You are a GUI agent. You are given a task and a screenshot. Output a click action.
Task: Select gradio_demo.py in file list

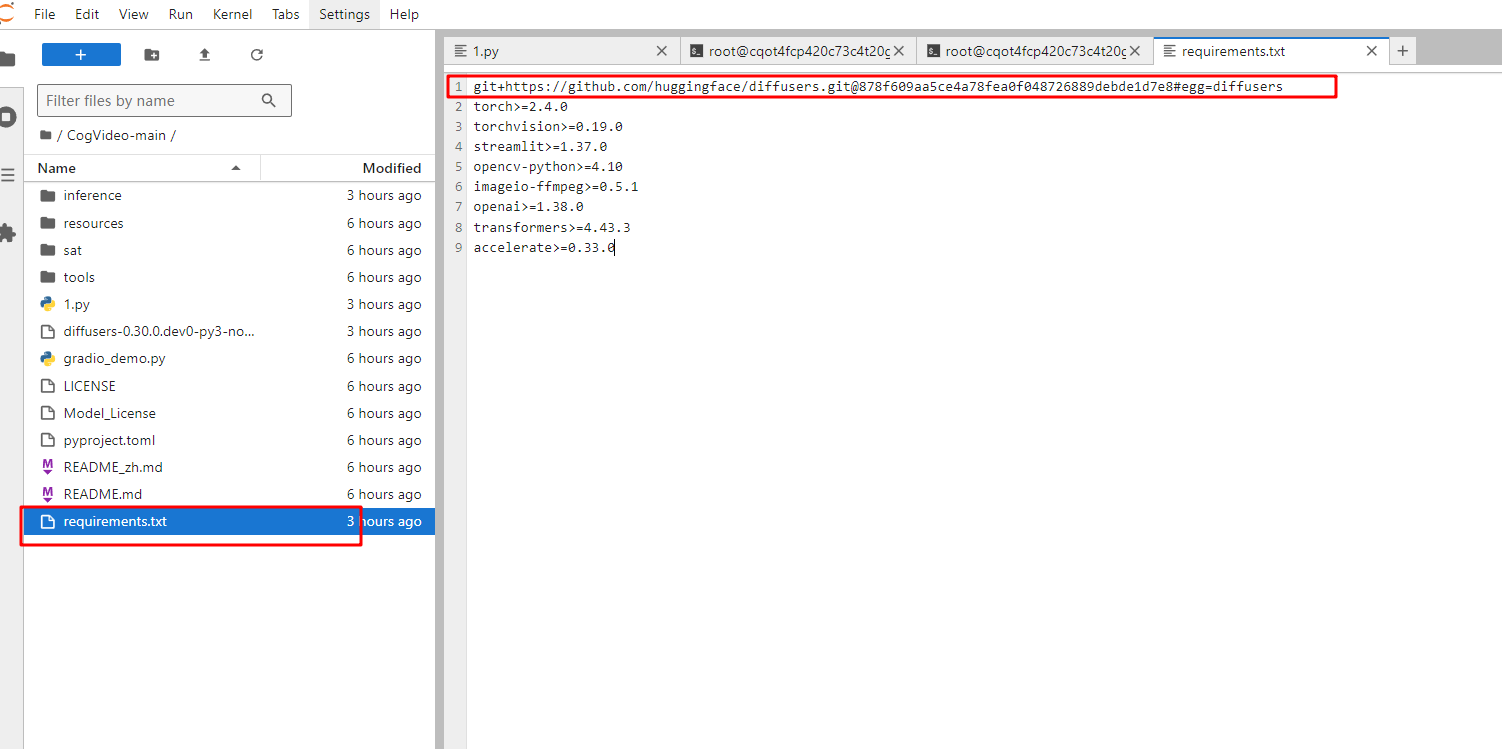coord(229,358)
